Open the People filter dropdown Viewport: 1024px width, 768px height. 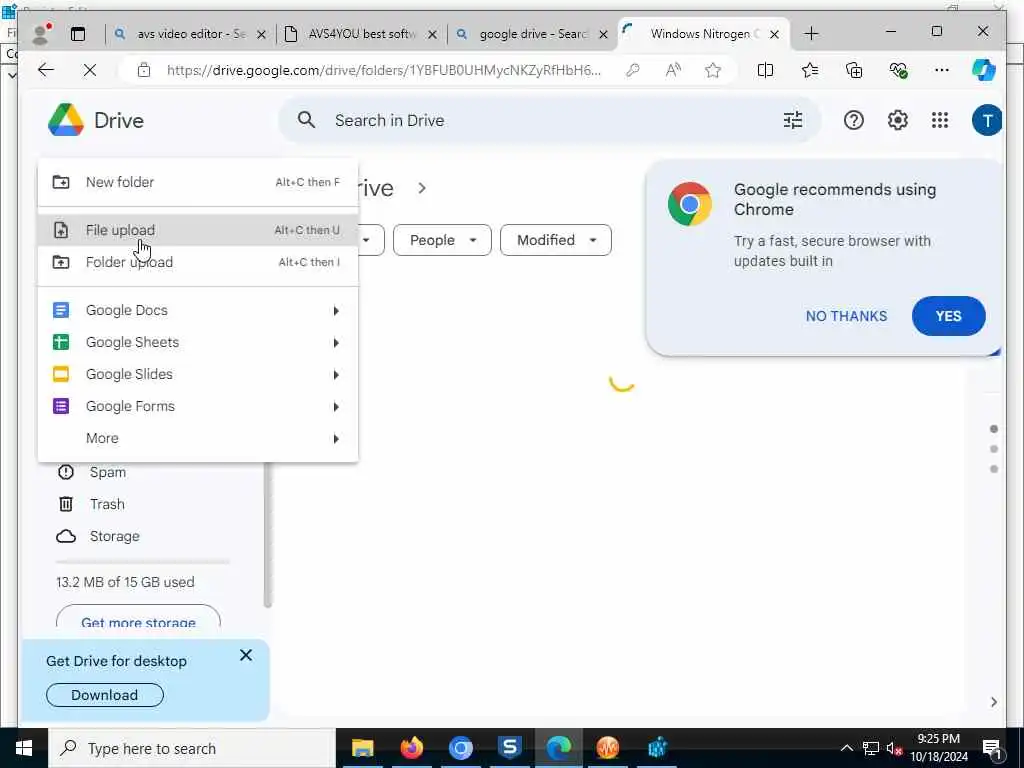(x=442, y=240)
